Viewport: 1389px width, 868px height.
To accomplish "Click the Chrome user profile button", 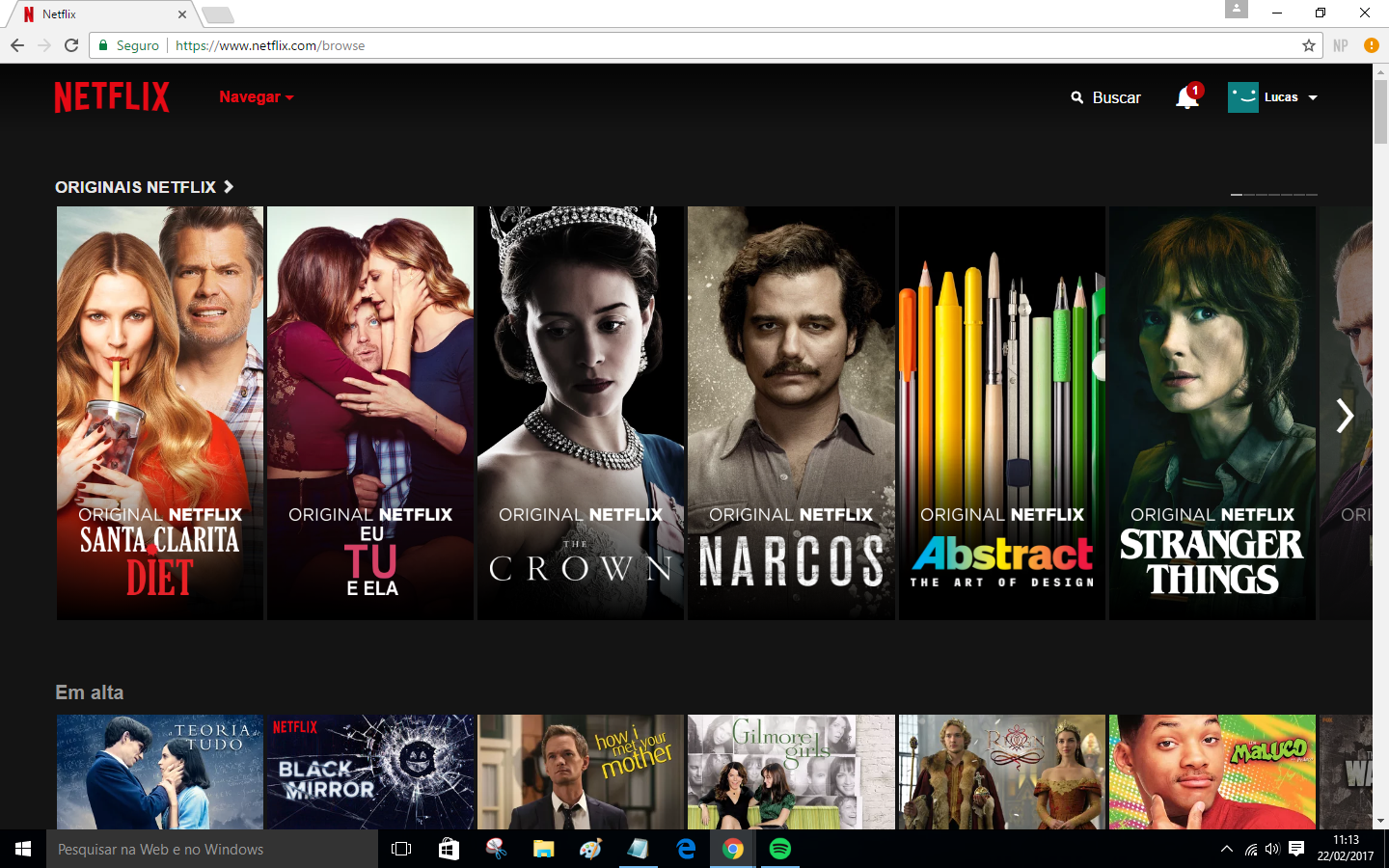I will tap(1237, 9).
